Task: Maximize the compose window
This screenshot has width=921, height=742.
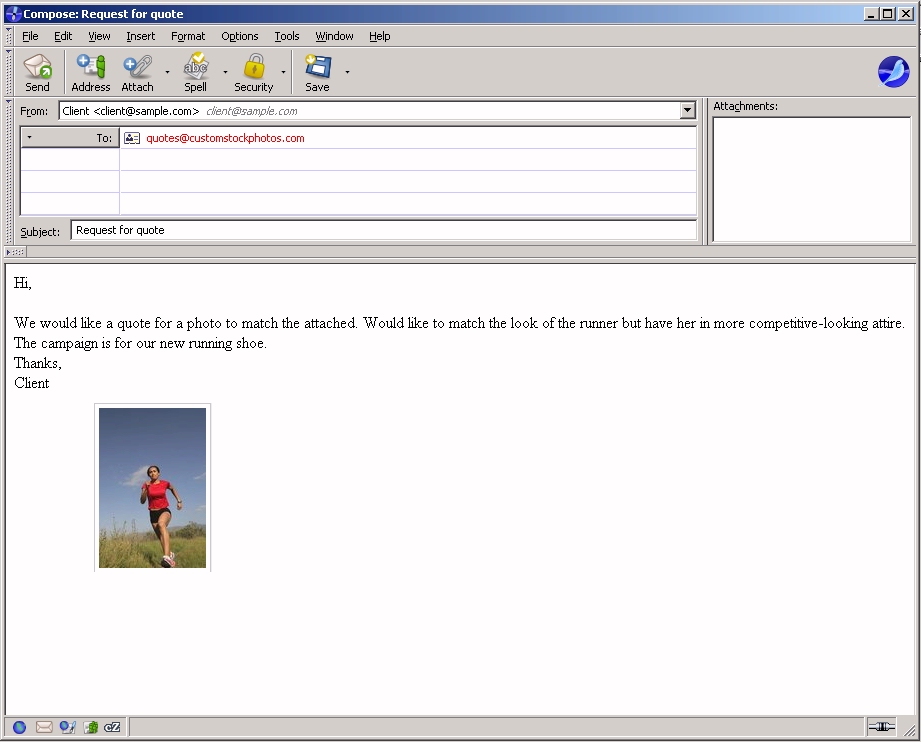Action: 888,14
